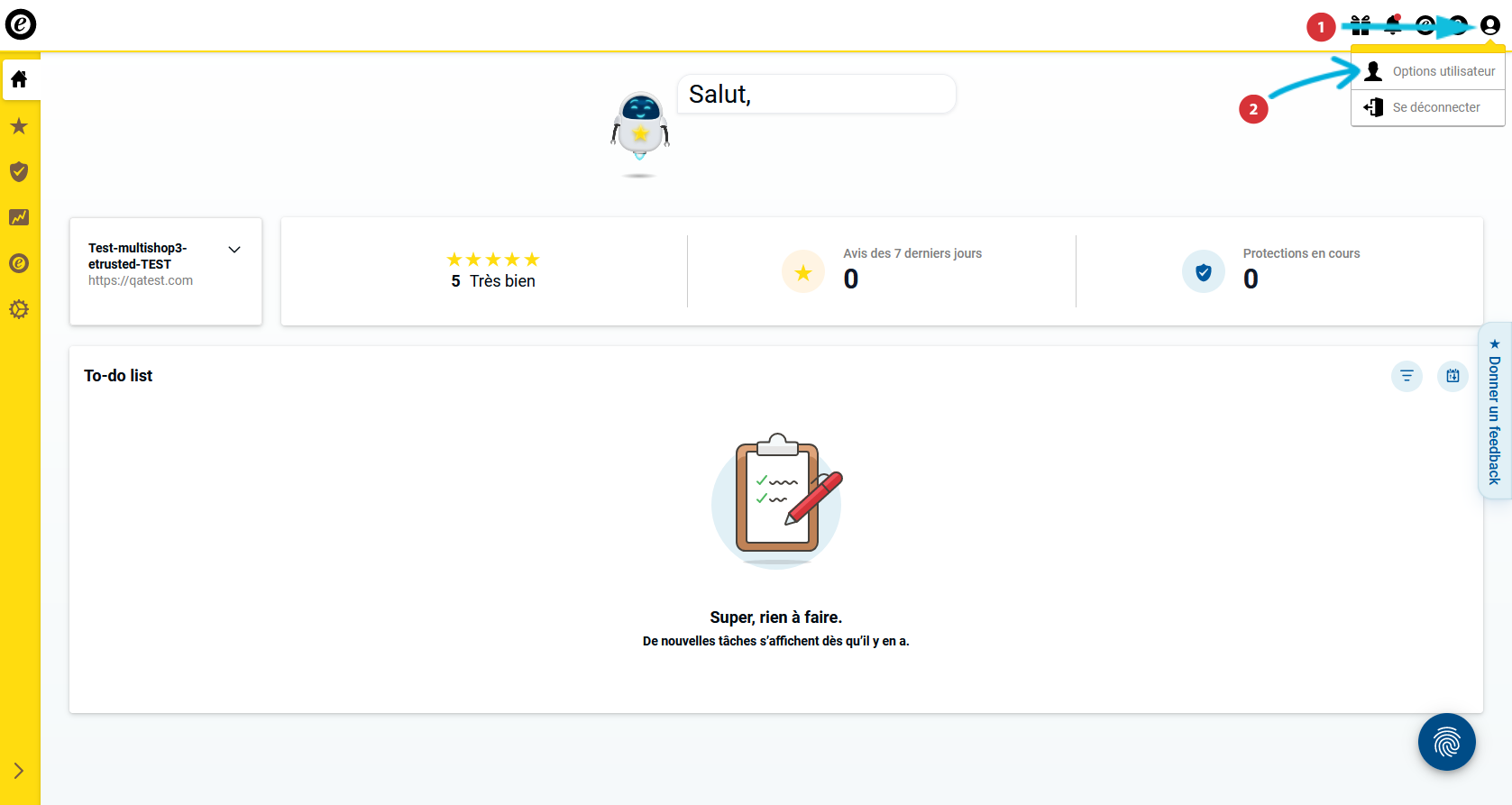Image resolution: width=1512 pixels, height=805 pixels.
Task: Click the 'Salut,' greeting bubble
Action: tap(816, 94)
